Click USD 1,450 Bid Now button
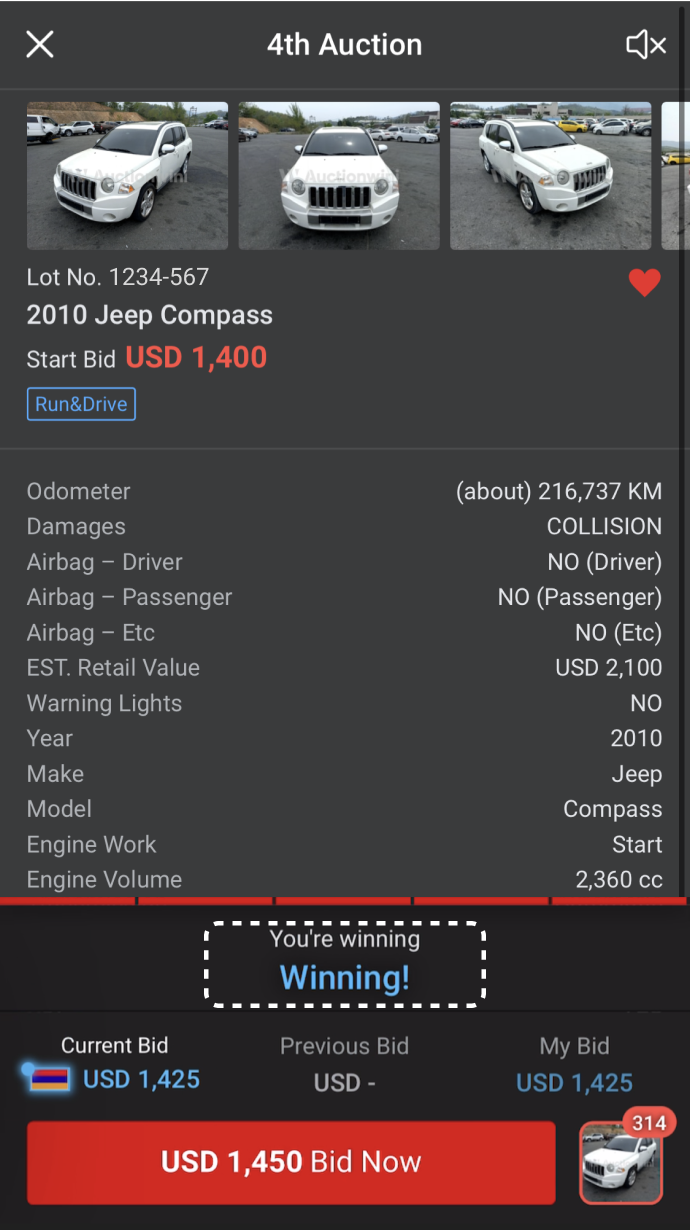Image resolution: width=690 pixels, height=1230 pixels. point(291,1162)
